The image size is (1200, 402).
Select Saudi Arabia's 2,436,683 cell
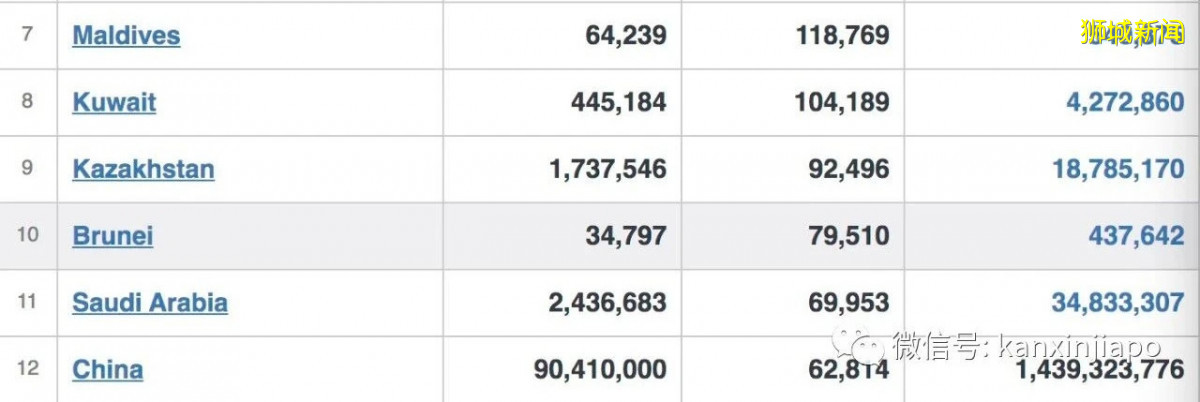pyautogui.click(x=607, y=303)
